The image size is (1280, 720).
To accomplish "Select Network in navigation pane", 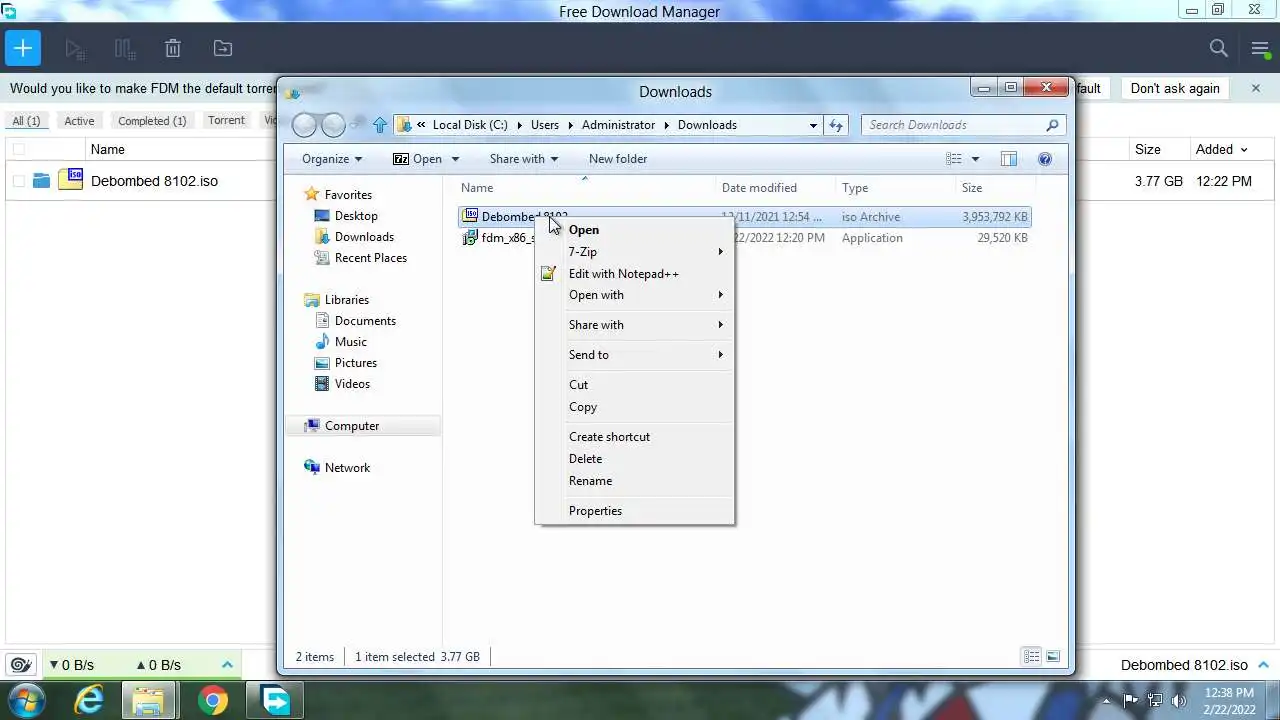I will pyautogui.click(x=347, y=468).
